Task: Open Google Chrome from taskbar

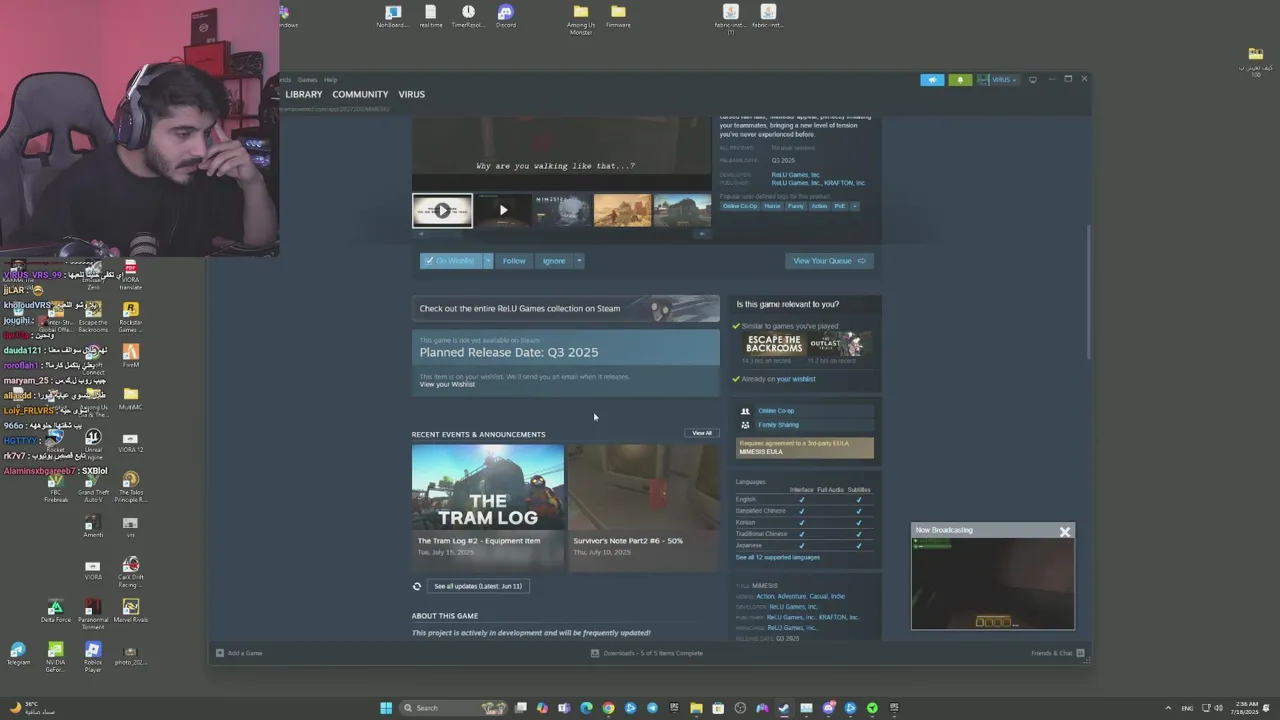Action: [x=608, y=708]
